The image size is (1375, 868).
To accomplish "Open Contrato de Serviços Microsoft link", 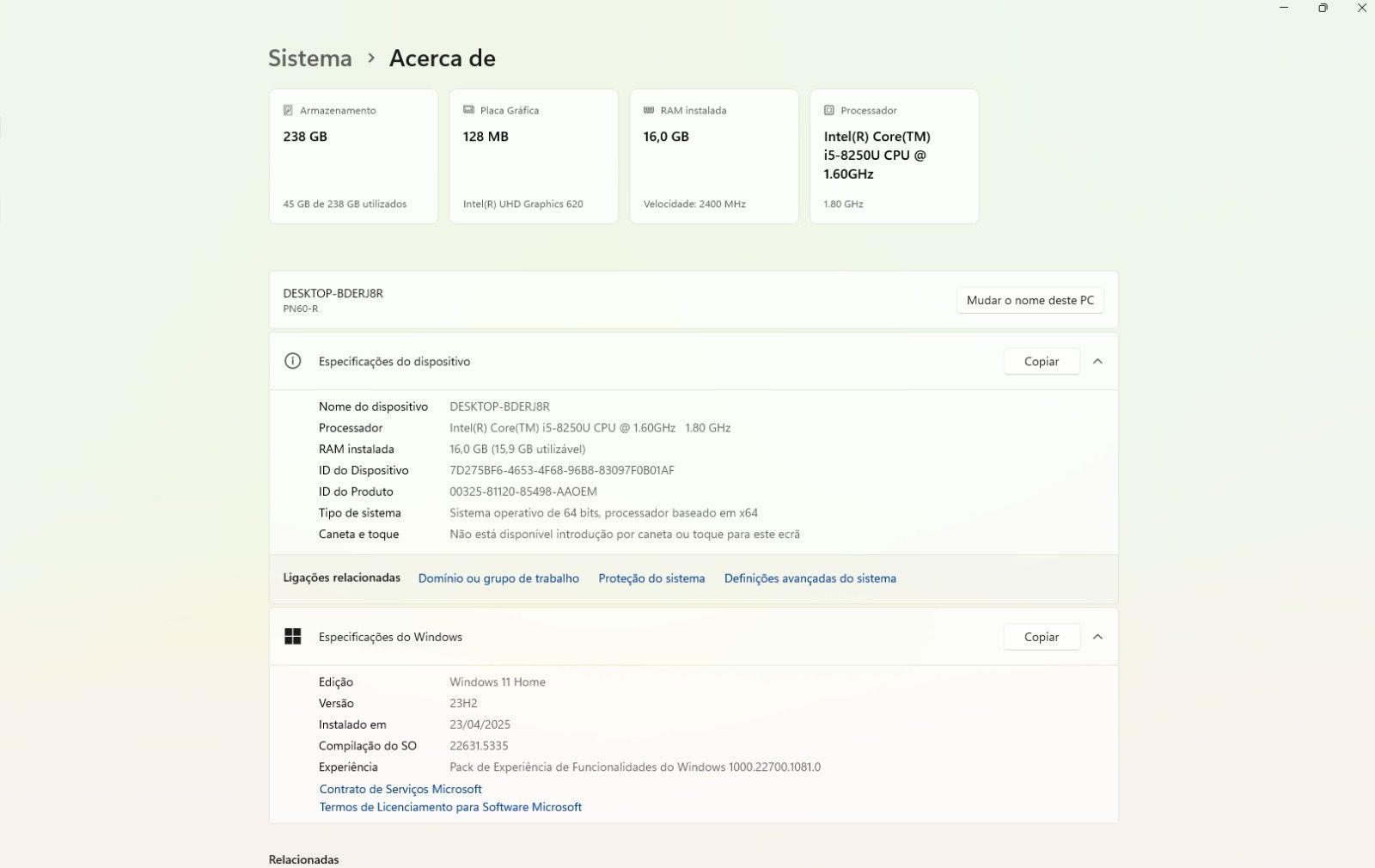I will tap(400, 789).
